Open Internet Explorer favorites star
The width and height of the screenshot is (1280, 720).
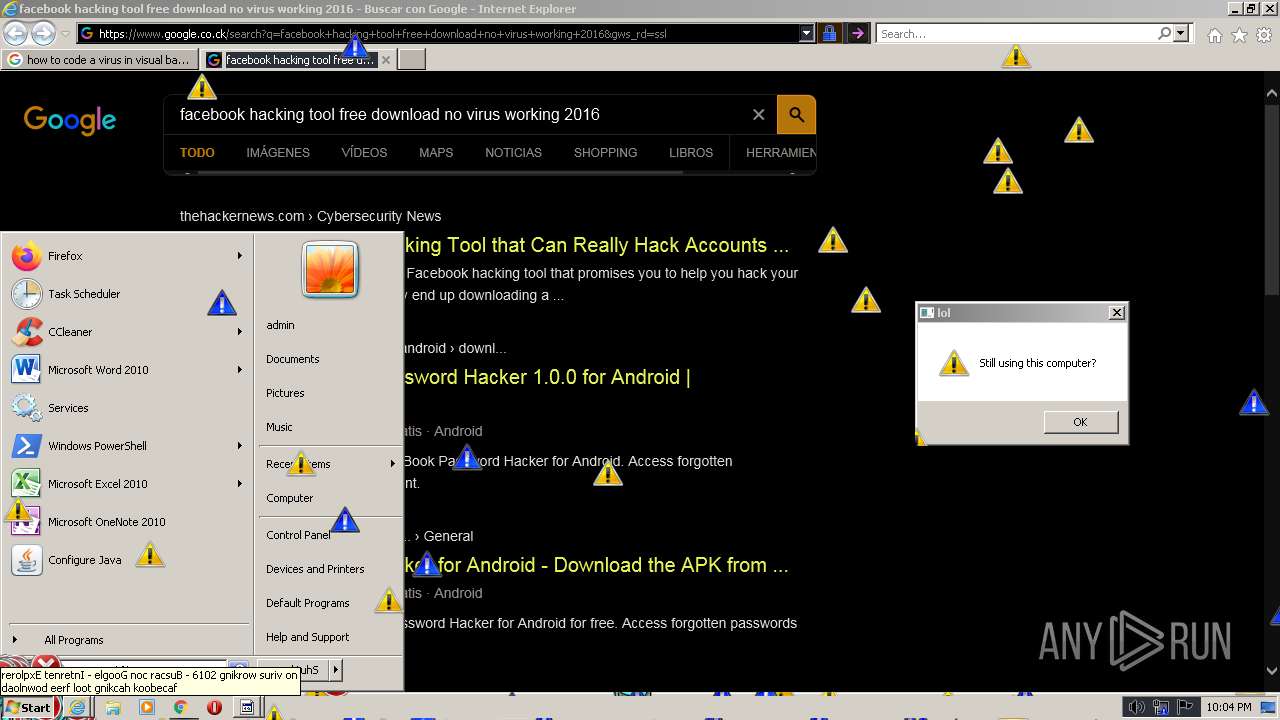coord(1239,35)
